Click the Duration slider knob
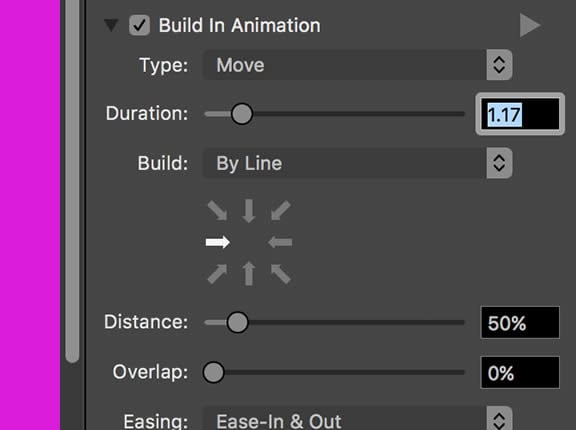 pos(242,114)
